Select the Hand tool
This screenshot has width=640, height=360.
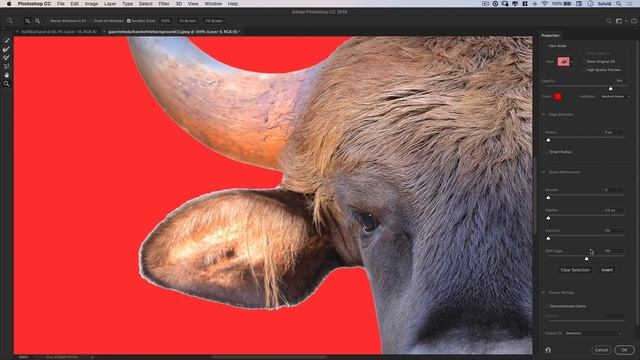(x=7, y=75)
